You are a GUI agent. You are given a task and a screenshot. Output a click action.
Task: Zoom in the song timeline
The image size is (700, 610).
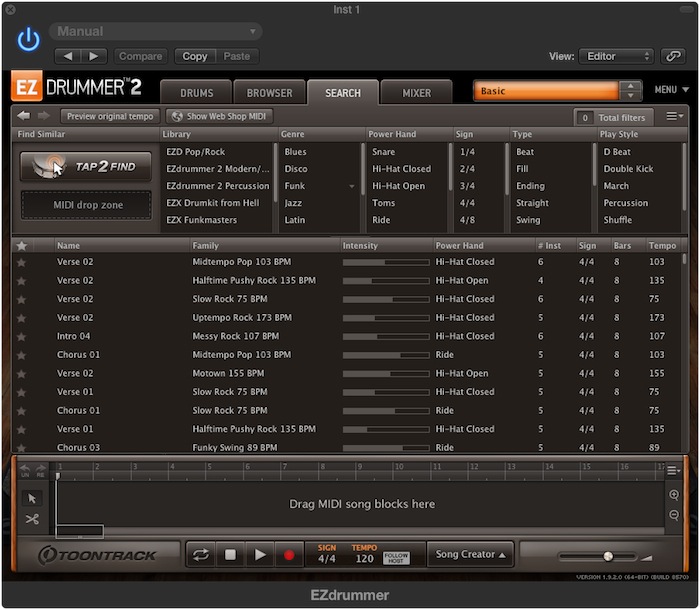point(674,495)
